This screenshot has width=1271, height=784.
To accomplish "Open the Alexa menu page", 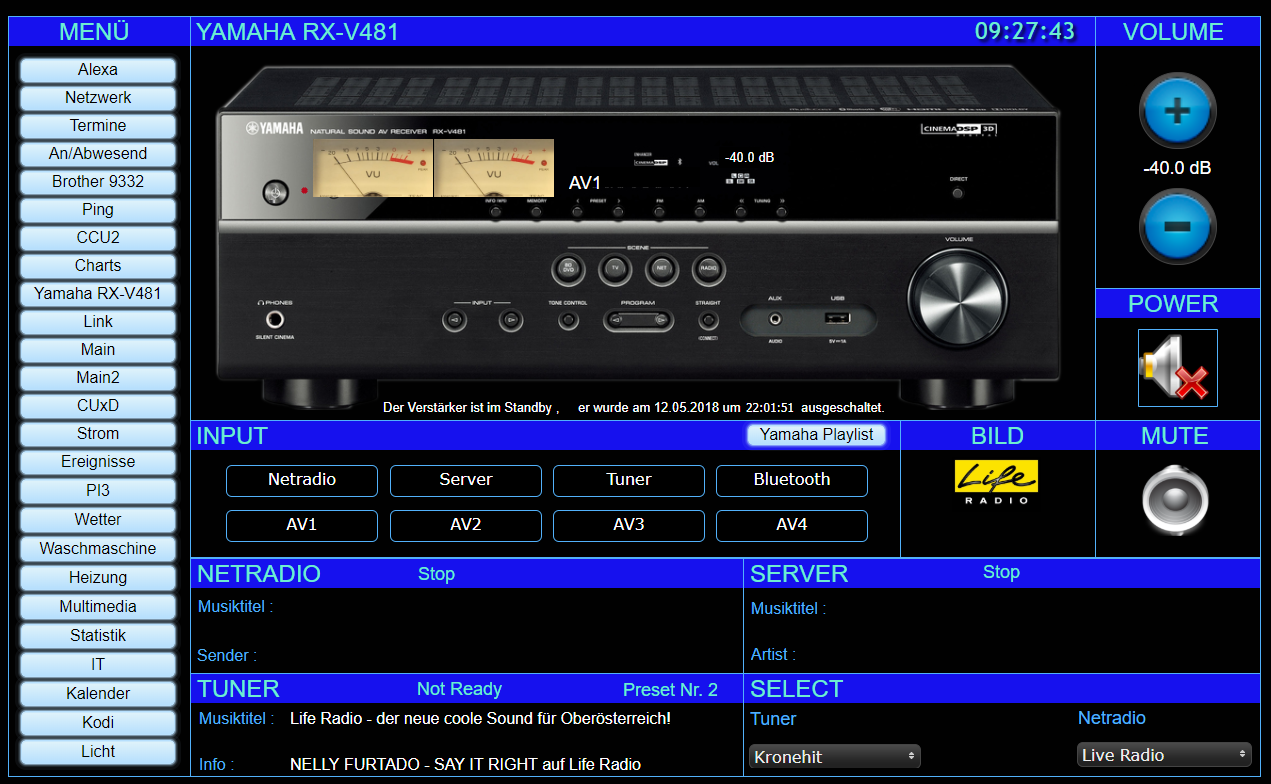I will coord(98,70).
